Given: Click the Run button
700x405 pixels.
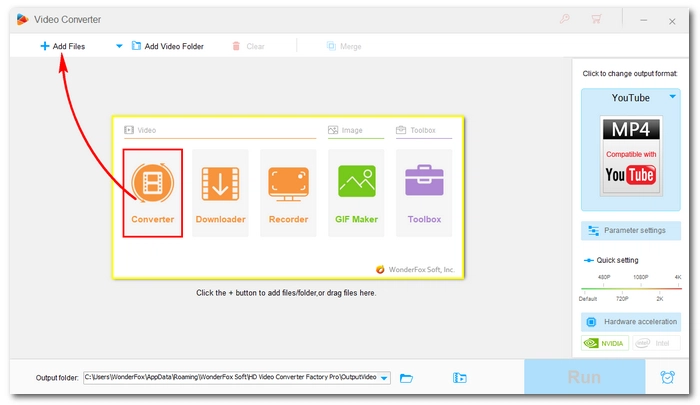Looking at the screenshot, I should [x=584, y=377].
